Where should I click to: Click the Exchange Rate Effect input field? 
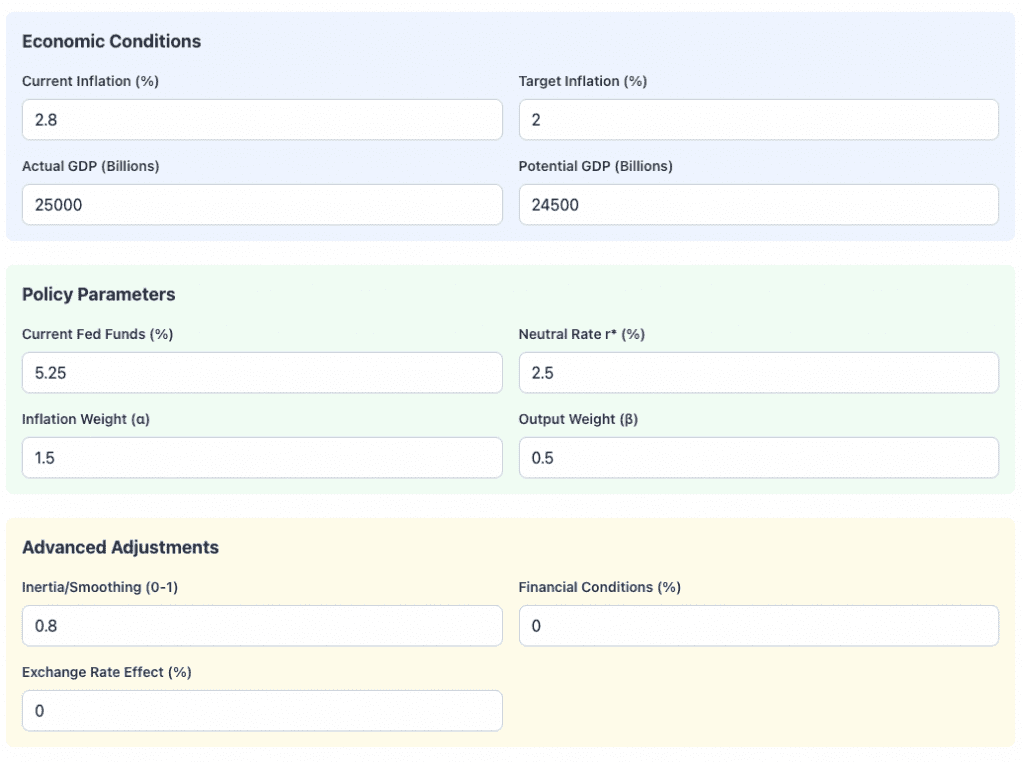261,711
